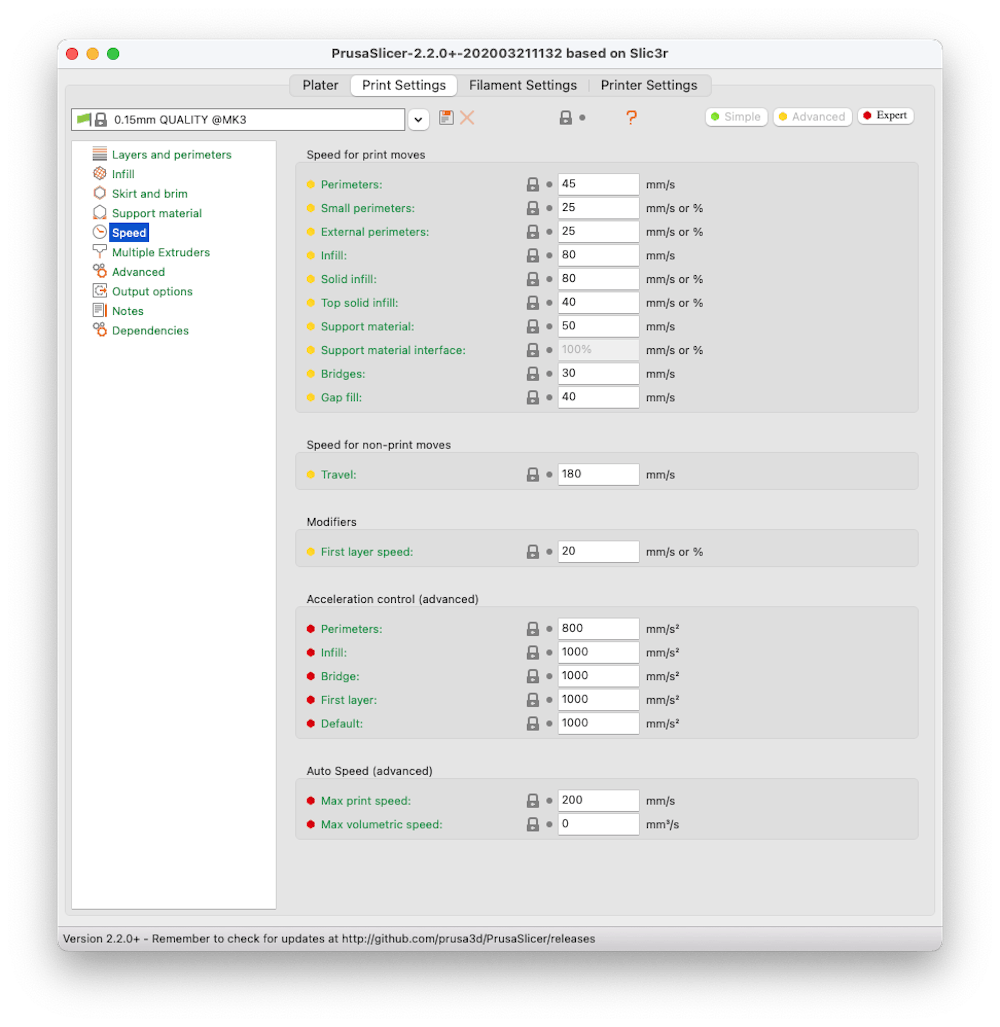Click Perimeters acceleration field showing 800

(x=598, y=629)
